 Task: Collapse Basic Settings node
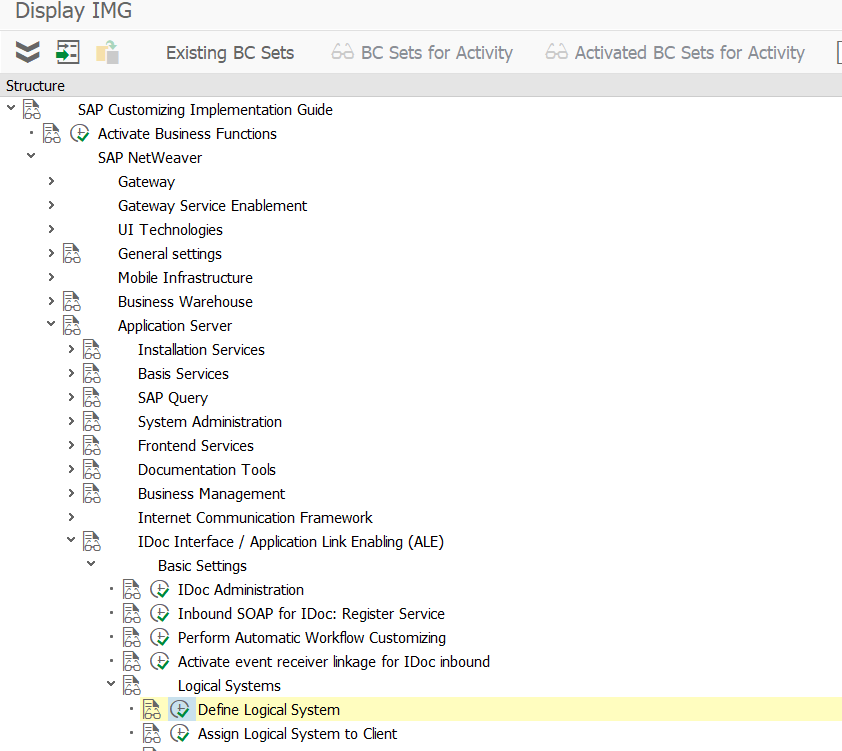[91, 564]
